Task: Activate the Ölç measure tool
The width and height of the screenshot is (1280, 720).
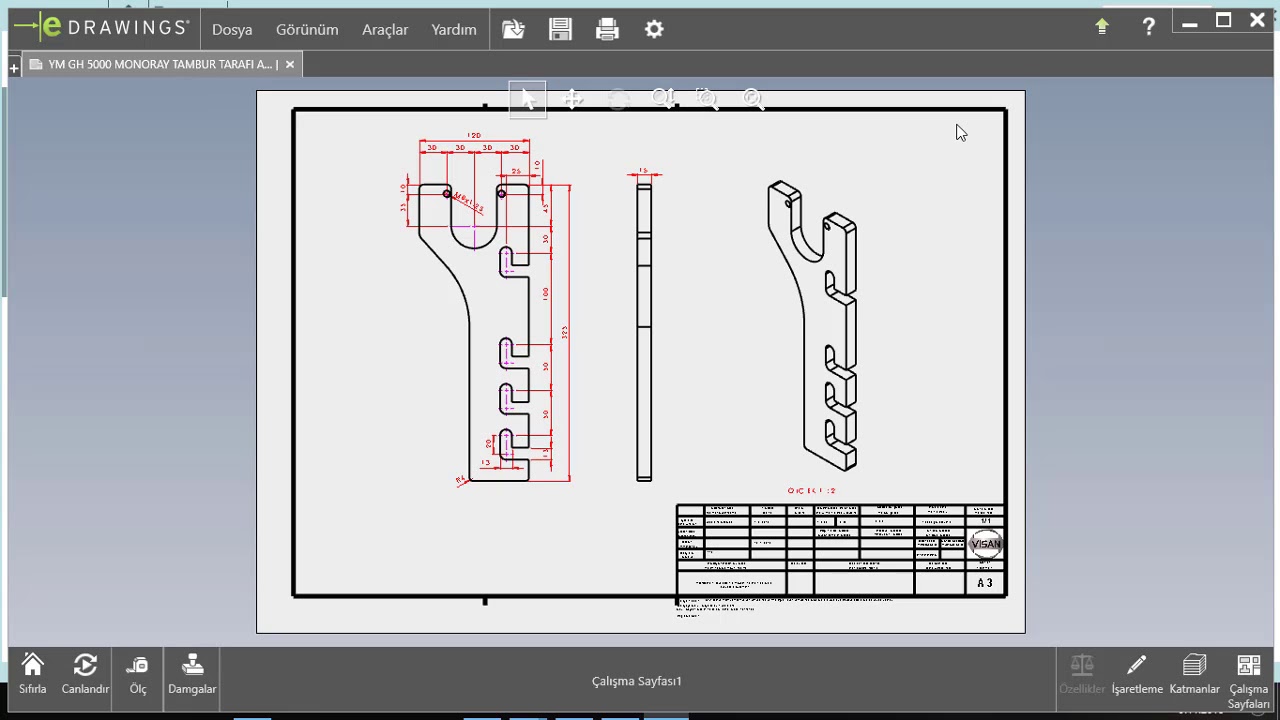Action: coord(138,674)
